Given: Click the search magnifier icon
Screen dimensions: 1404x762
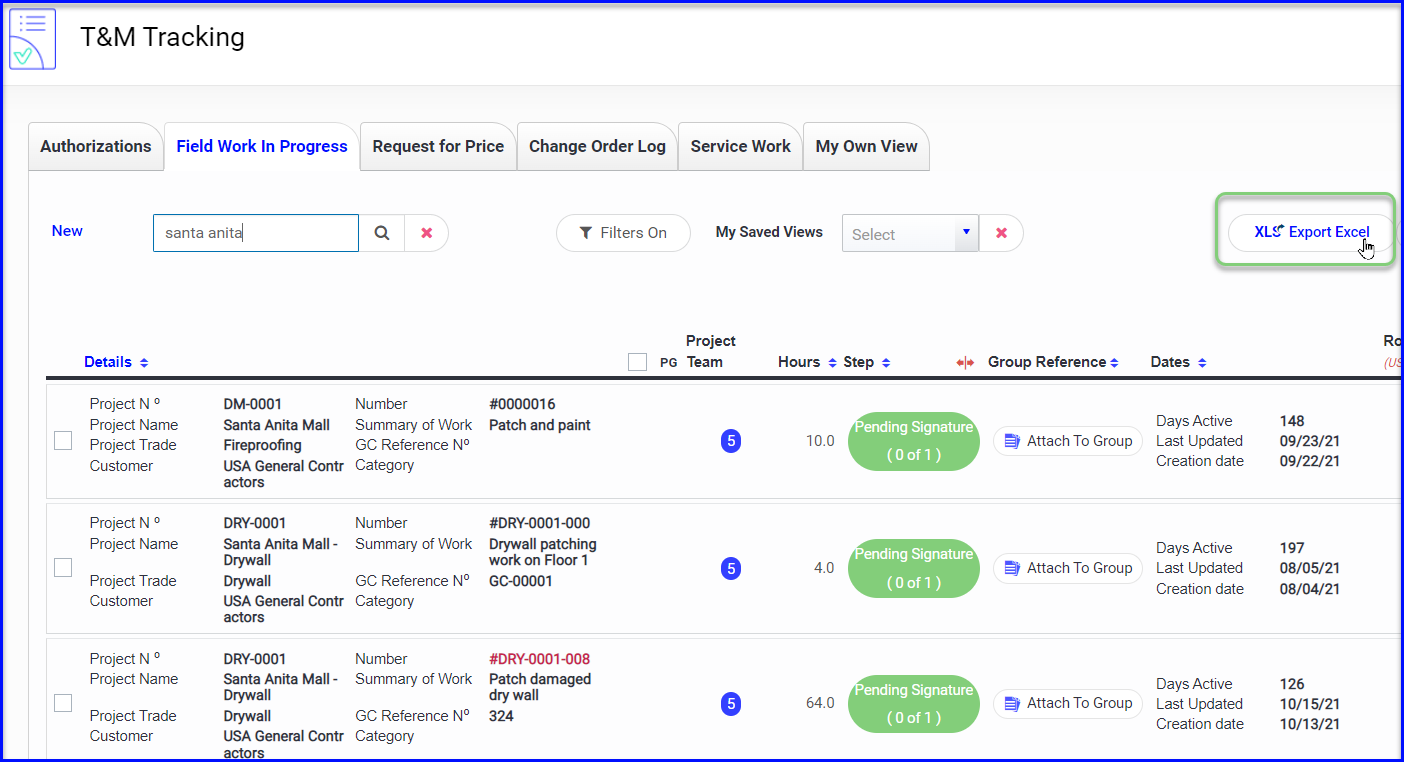Looking at the screenshot, I should tap(382, 233).
